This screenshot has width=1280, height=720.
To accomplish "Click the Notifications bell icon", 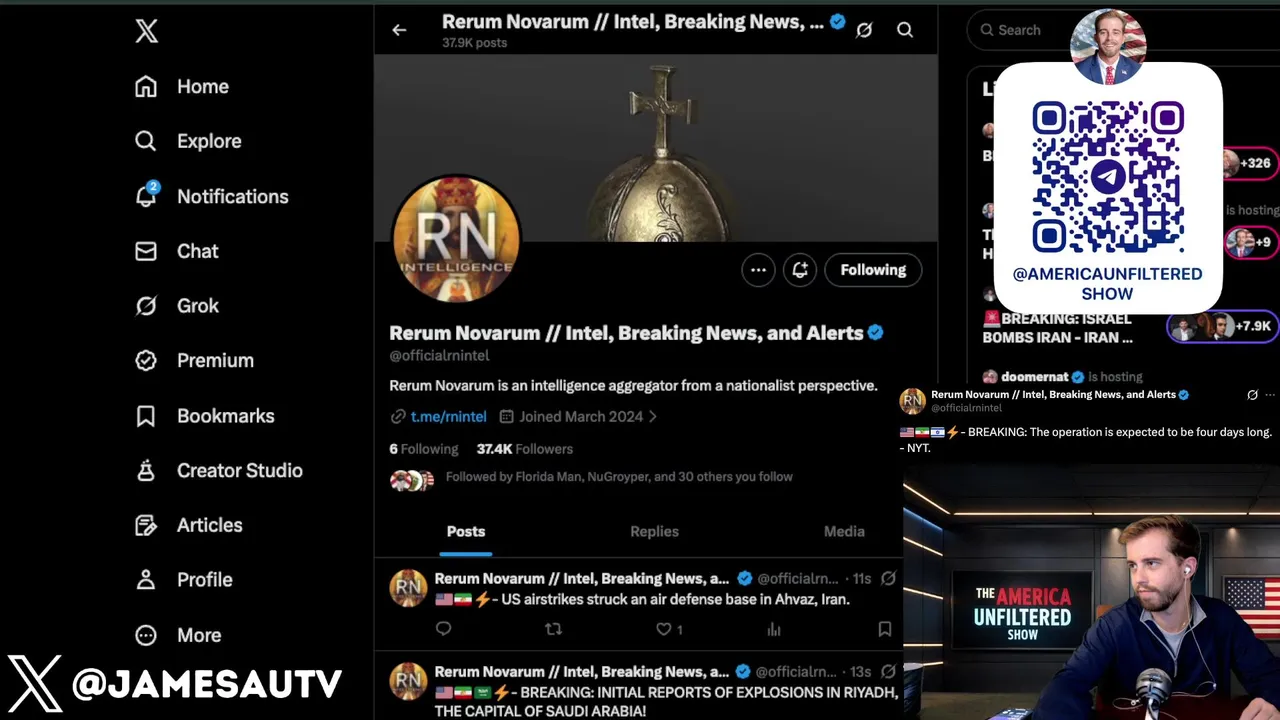I will coord(146,196).
